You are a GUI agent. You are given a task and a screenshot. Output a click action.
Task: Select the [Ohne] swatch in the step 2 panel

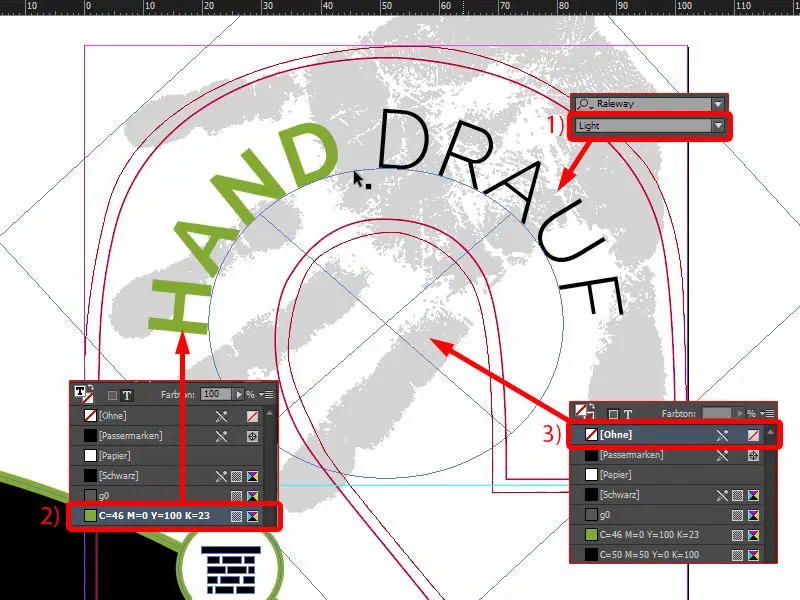[166, 416]
